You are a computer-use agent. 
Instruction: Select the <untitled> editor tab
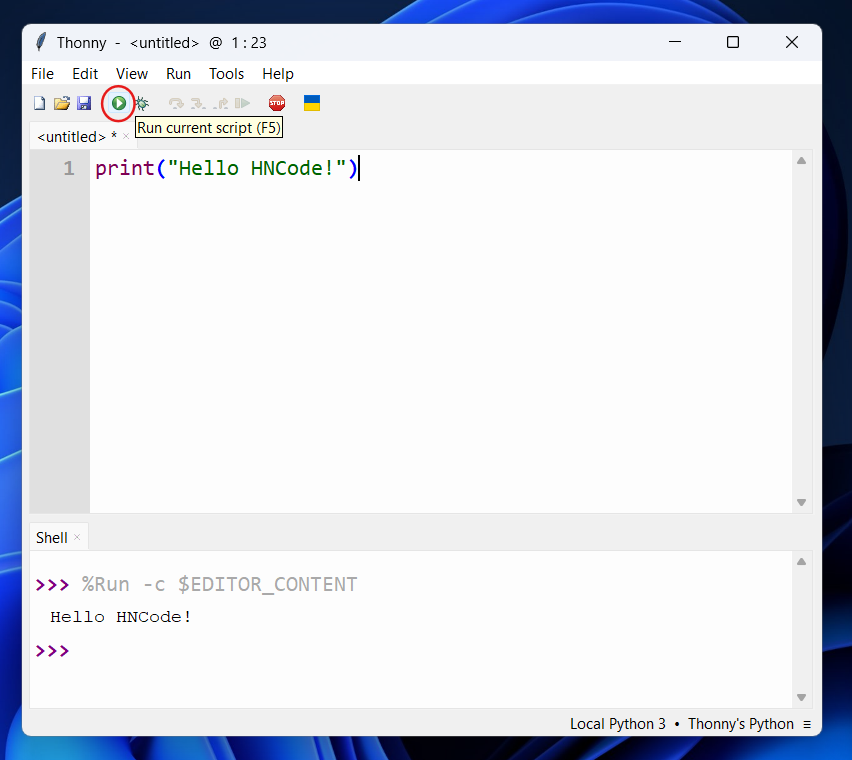click(x=77, y=137)
